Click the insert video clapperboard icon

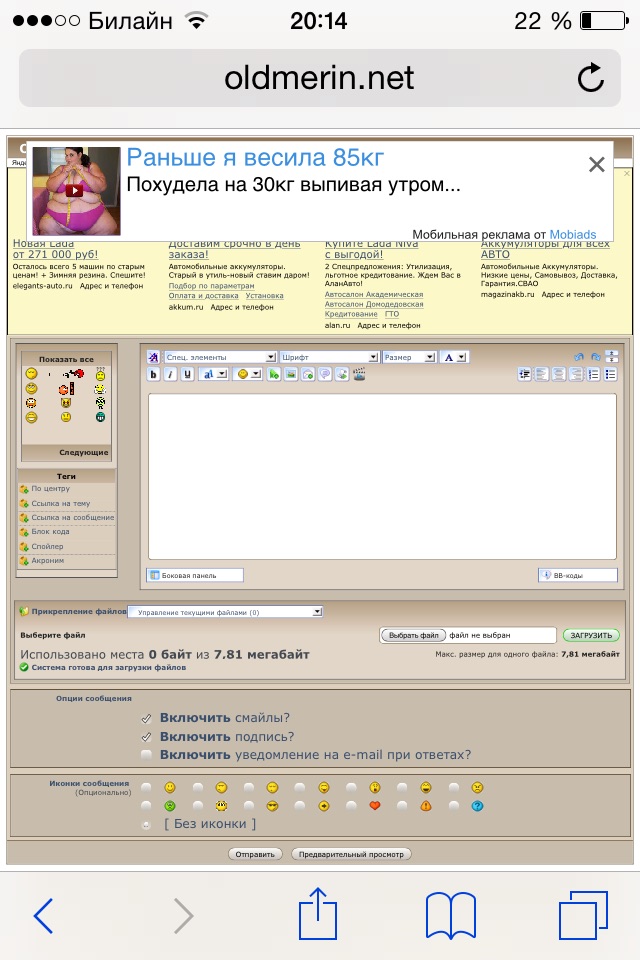360,374
